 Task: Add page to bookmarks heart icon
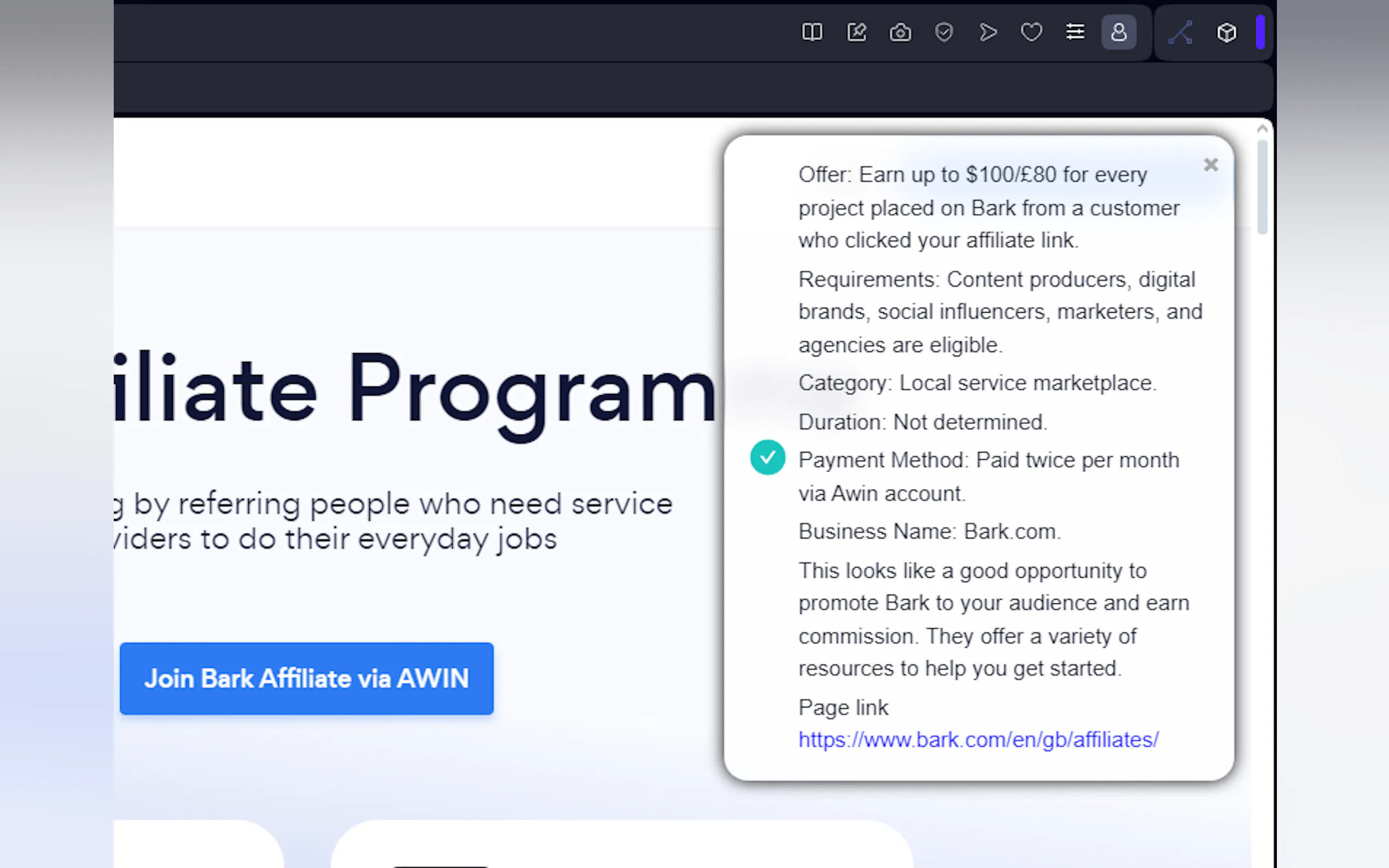point(1031,32)
